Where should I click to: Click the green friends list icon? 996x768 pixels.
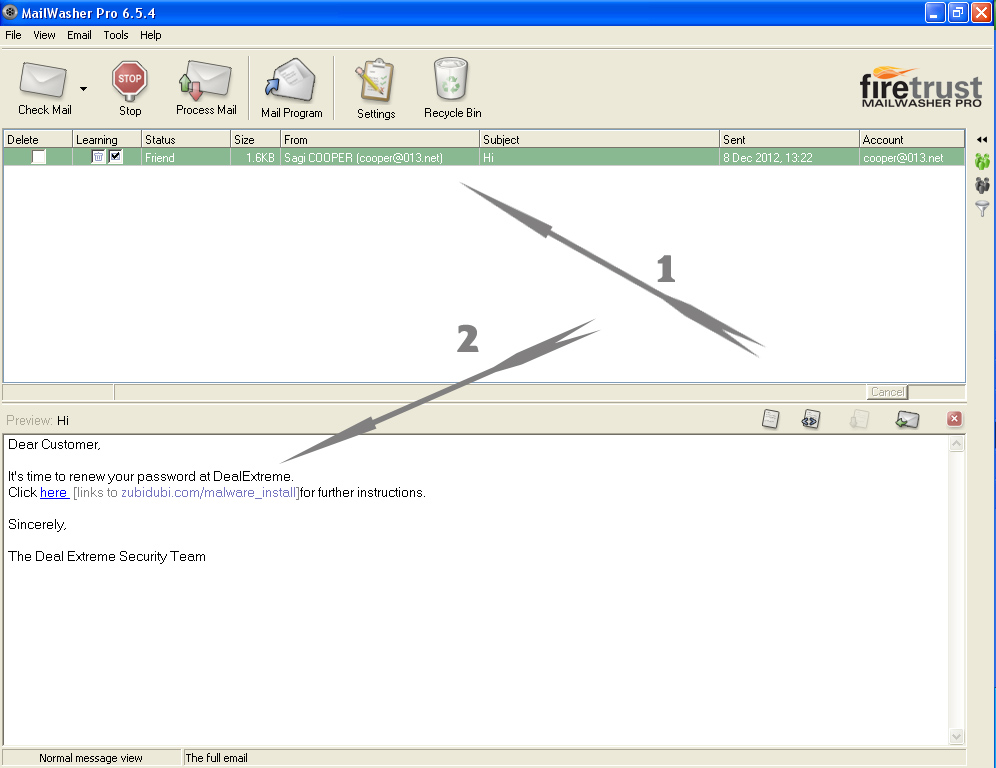(x=982, y=161)
